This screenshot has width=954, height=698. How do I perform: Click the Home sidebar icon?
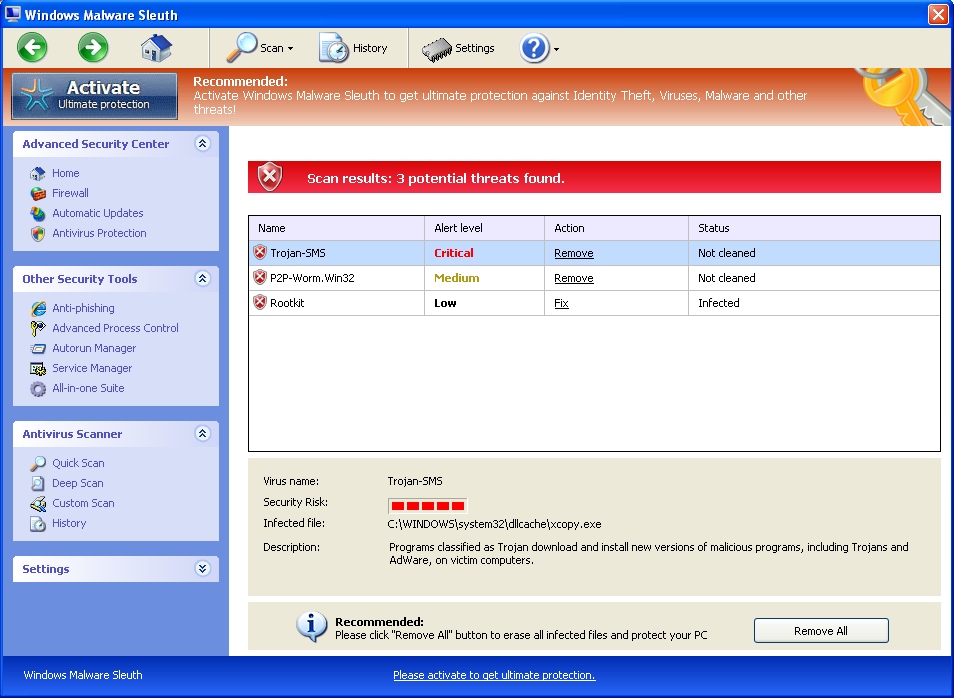pyautogui.click(x=38, y=173)
